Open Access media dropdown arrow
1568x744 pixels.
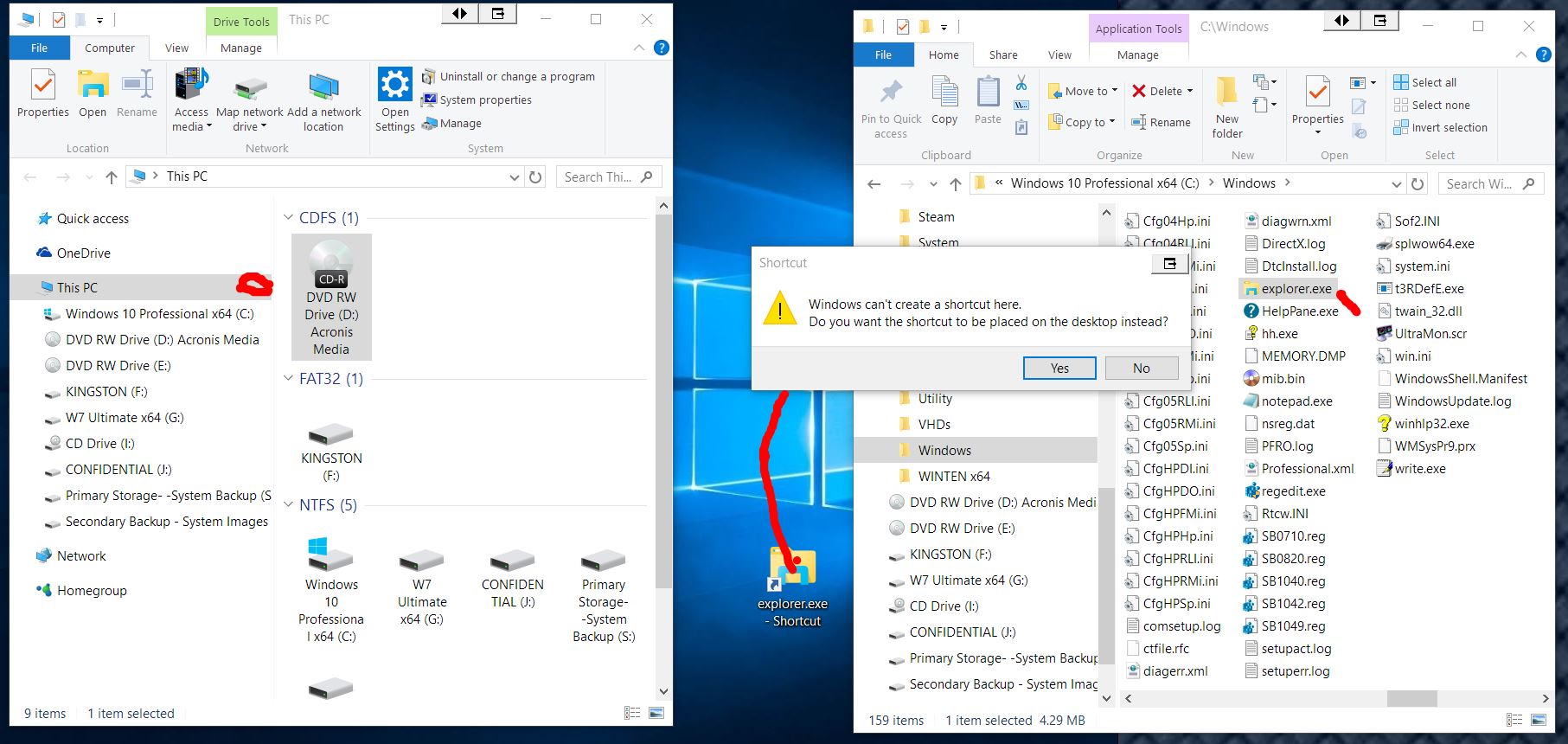coord(208,126)
